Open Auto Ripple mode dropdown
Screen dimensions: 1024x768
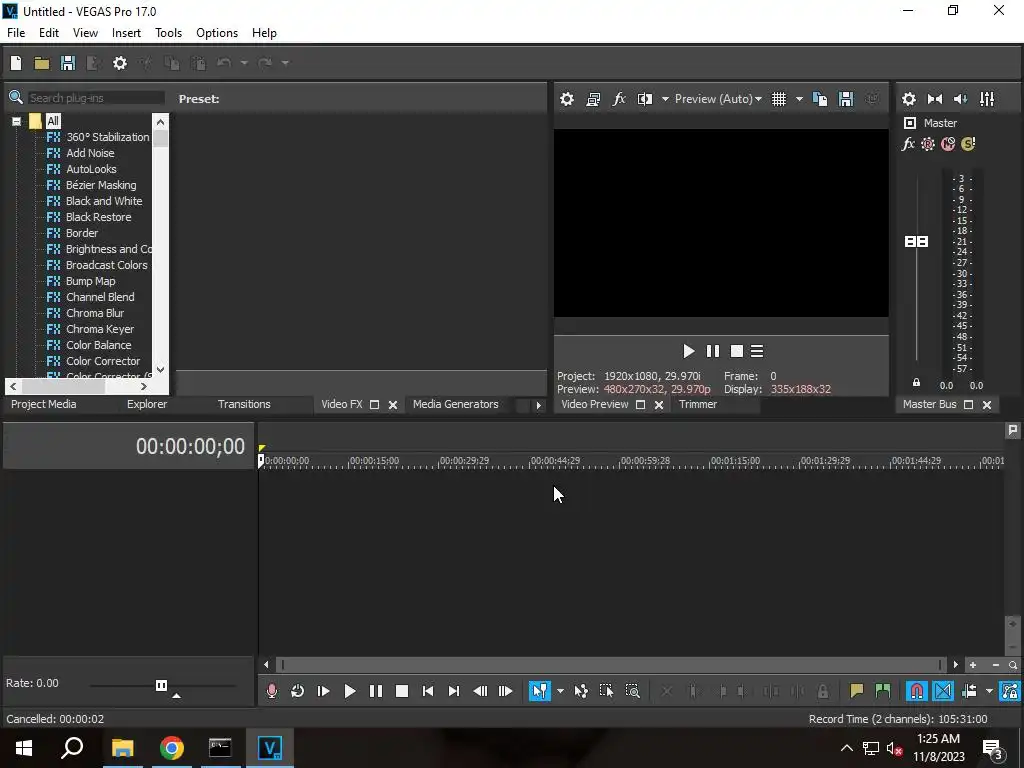tap(989, 691)
